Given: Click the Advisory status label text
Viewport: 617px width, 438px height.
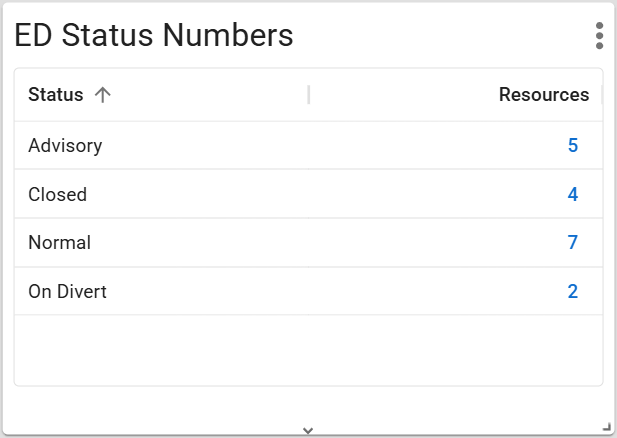Looking at the screenshot, I should pos(65,146).
